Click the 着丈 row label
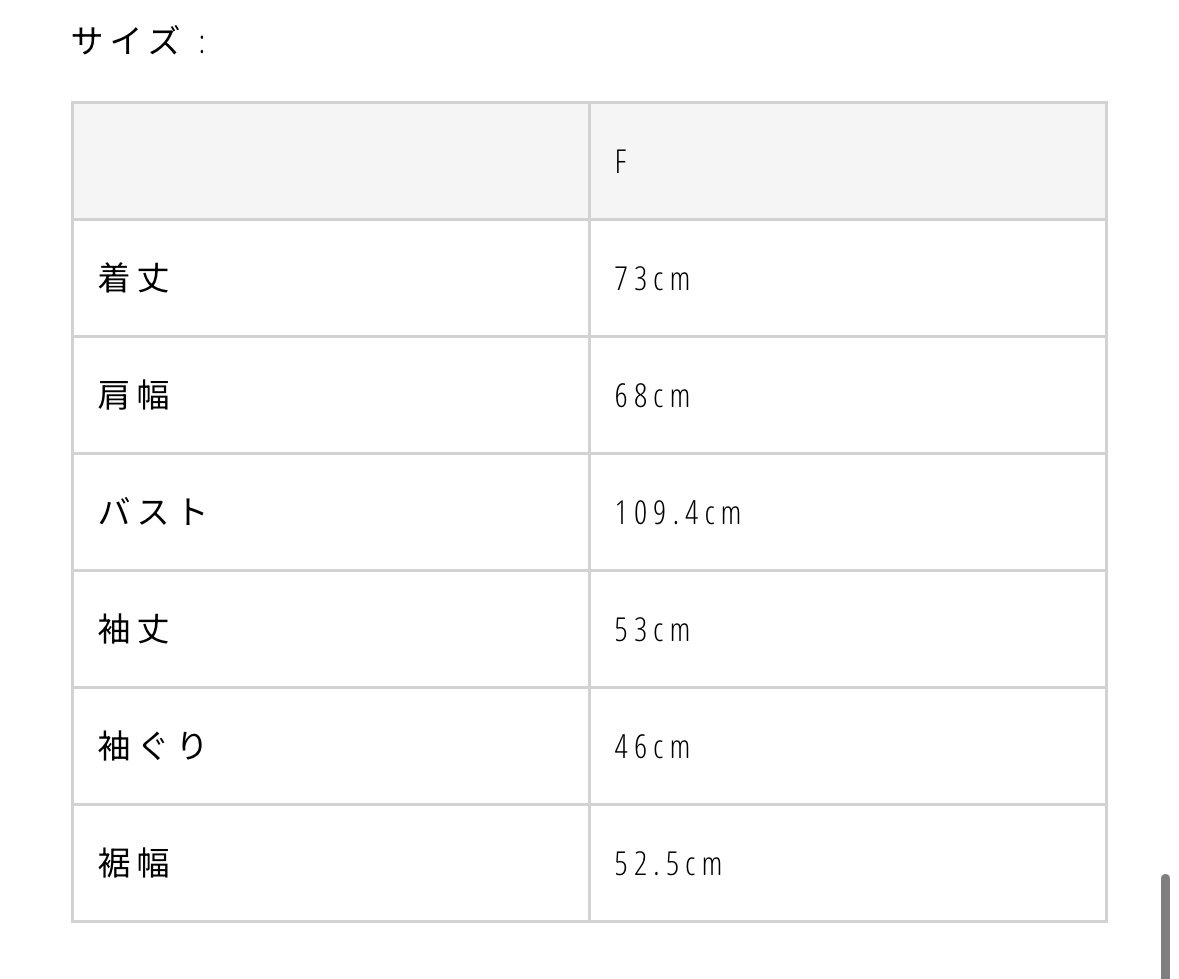 [134, 278]
